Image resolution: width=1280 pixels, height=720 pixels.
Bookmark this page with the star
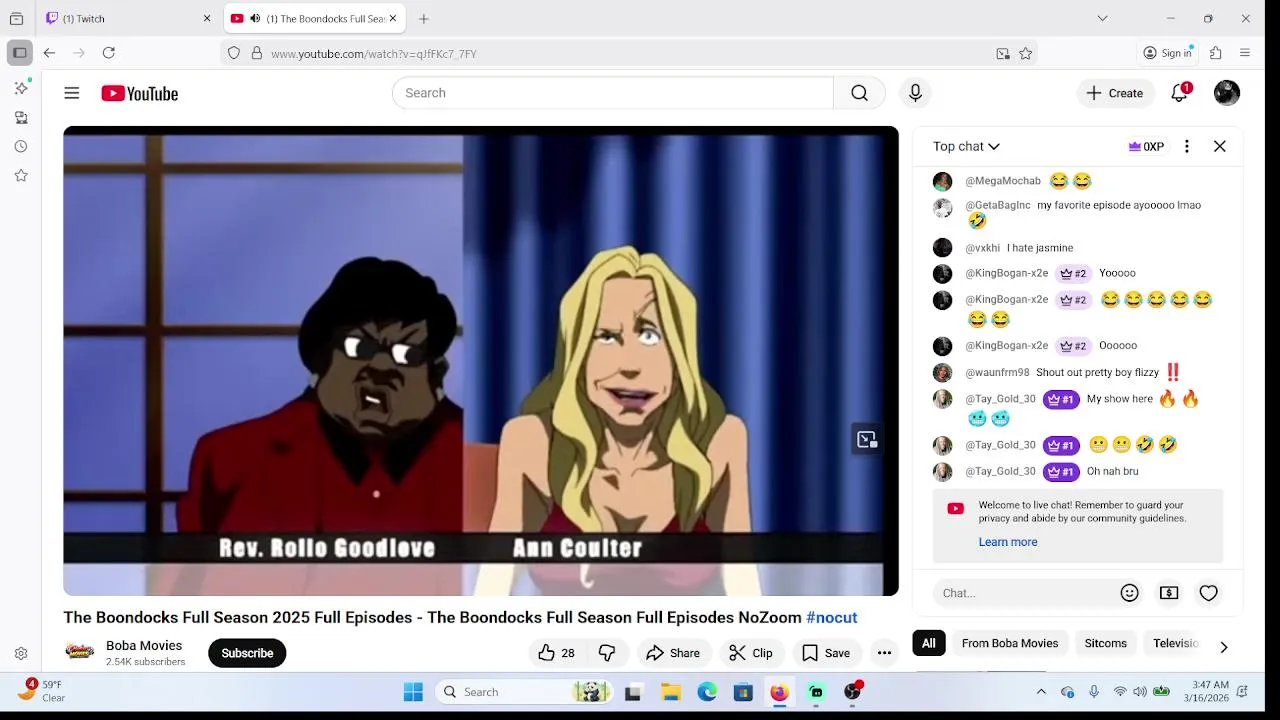[1025, 54]
